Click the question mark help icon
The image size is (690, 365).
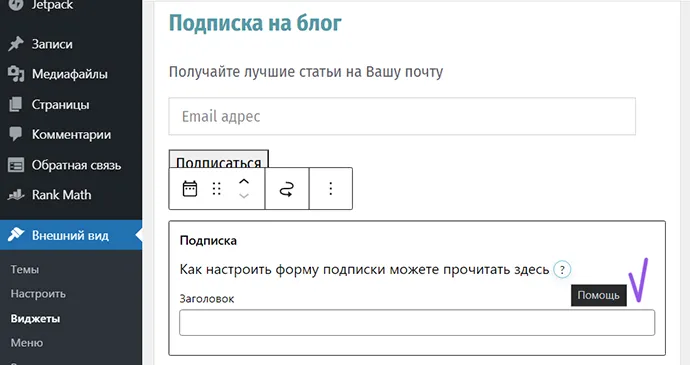click(562, 269)
